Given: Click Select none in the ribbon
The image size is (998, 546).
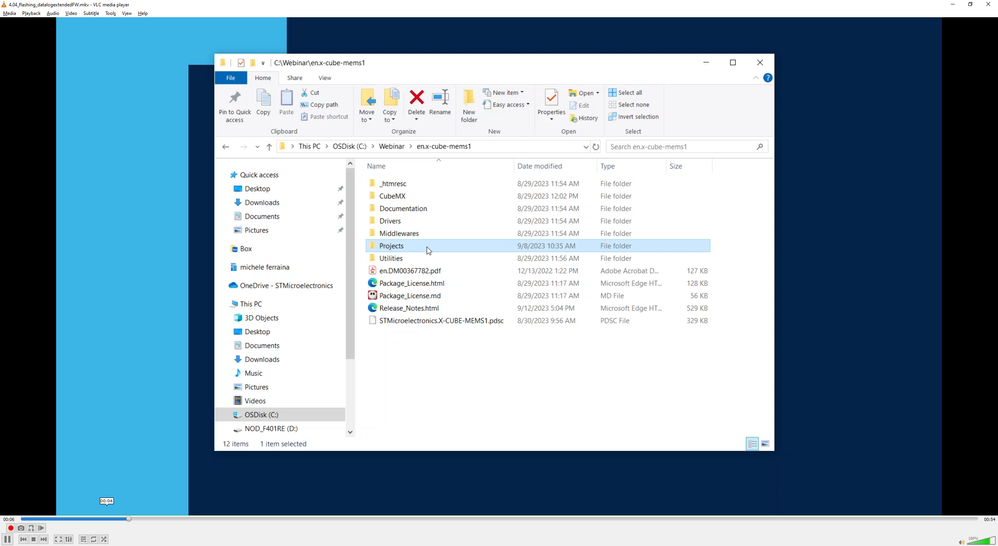Looking at the screenshot, I should click(x=629, y=105).
